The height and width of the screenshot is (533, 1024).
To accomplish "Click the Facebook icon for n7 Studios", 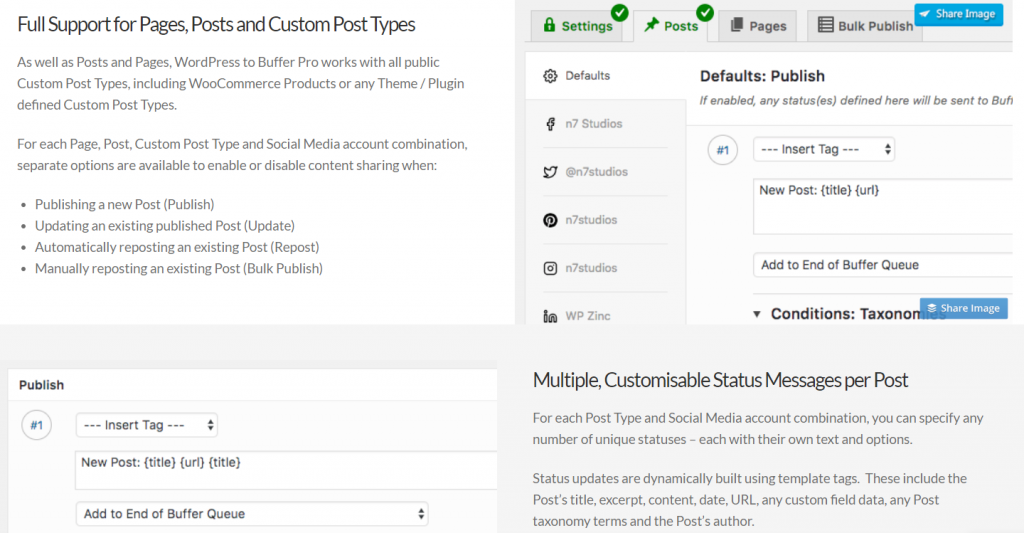I will (x=551, y=124).
